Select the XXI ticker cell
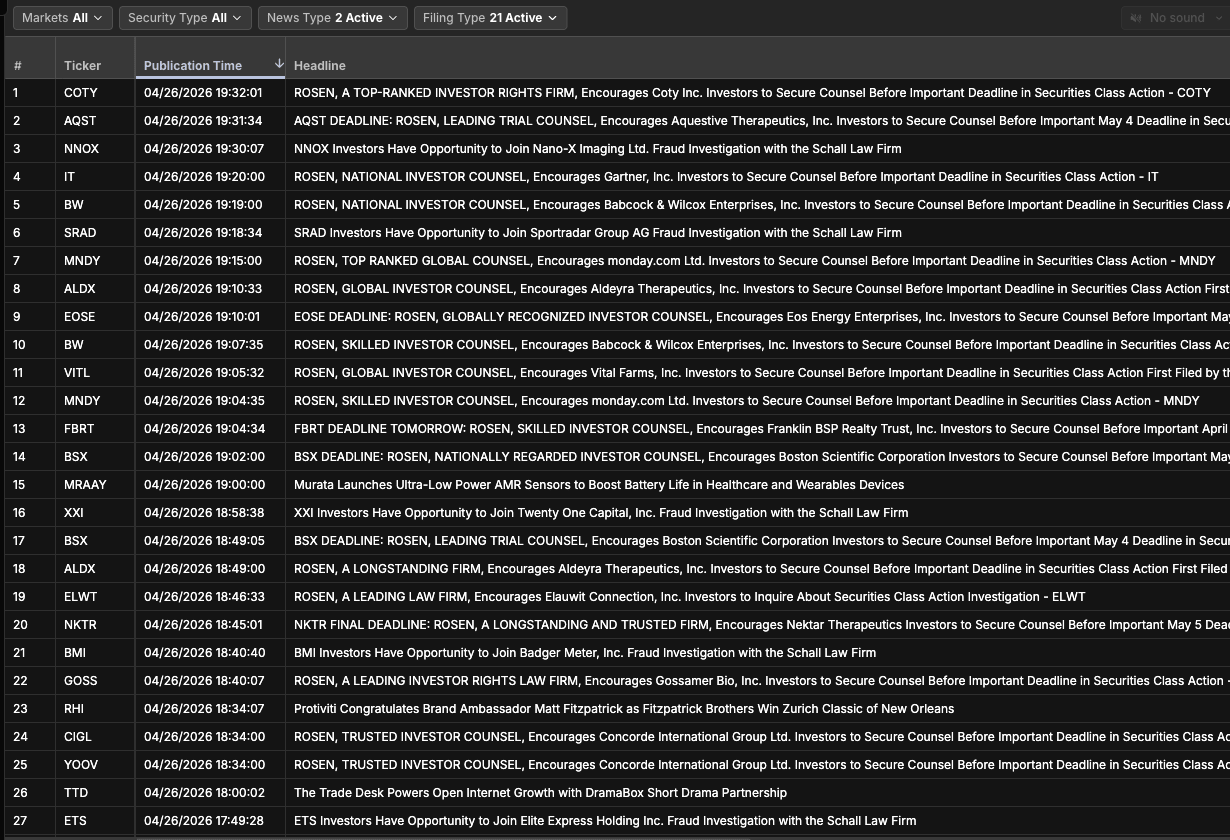The width and height of the screenshot is (1230, 840). 74,513
